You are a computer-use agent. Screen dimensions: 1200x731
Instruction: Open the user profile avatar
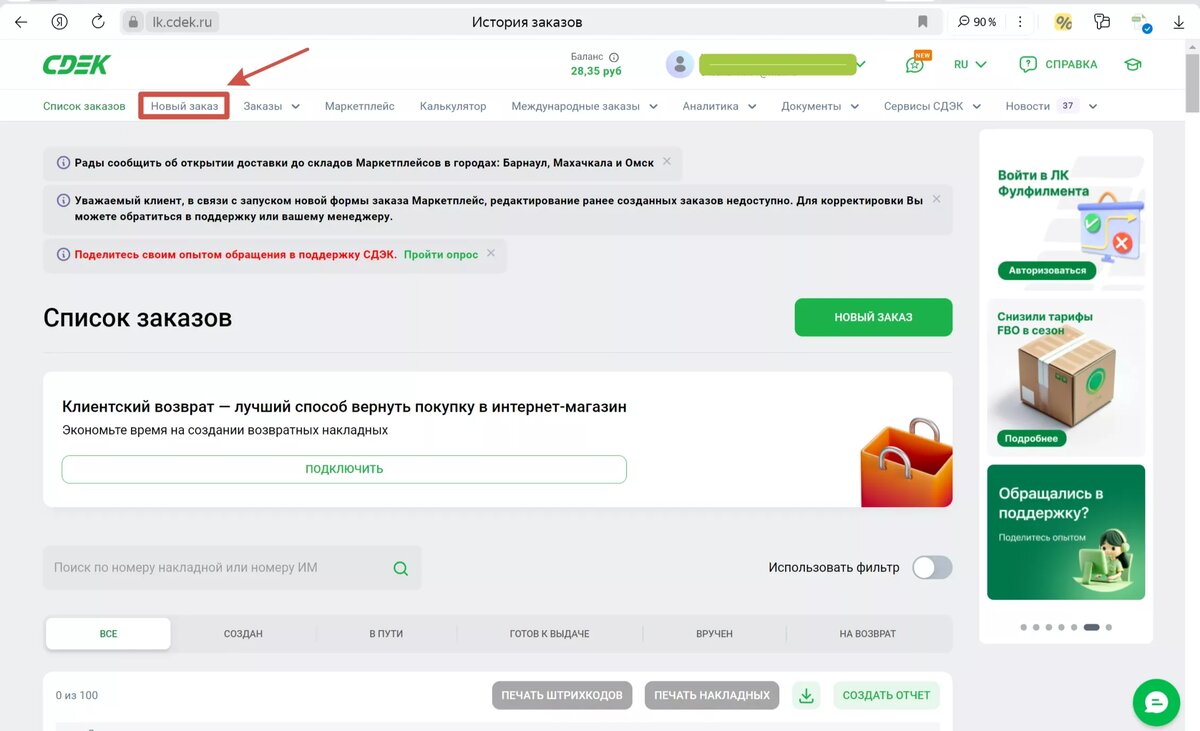(680, 65)
